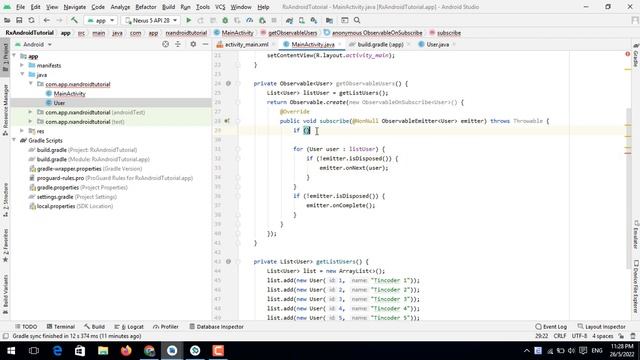The image size is (640, 360).
Task: Open the Logcat tool window
Action: click(x=129, y=327)
